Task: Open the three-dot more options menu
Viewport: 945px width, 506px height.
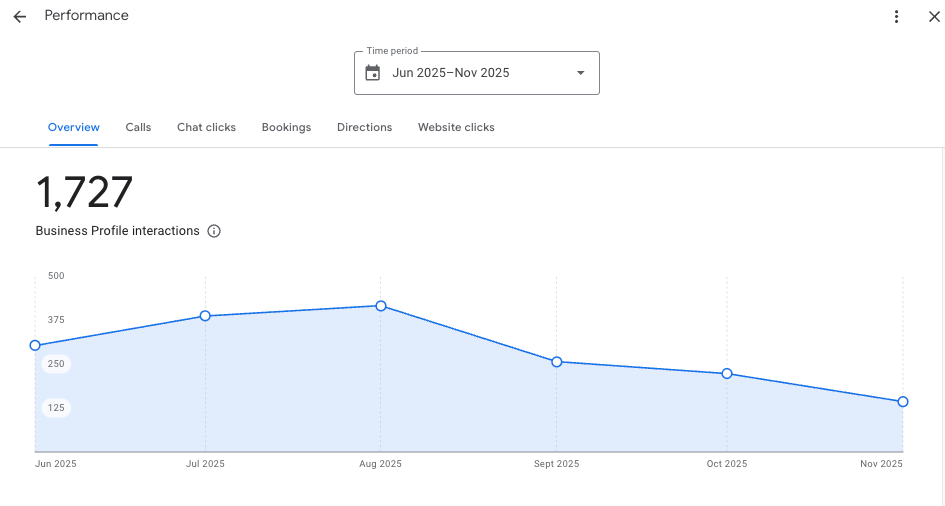Action: point(897,17)
